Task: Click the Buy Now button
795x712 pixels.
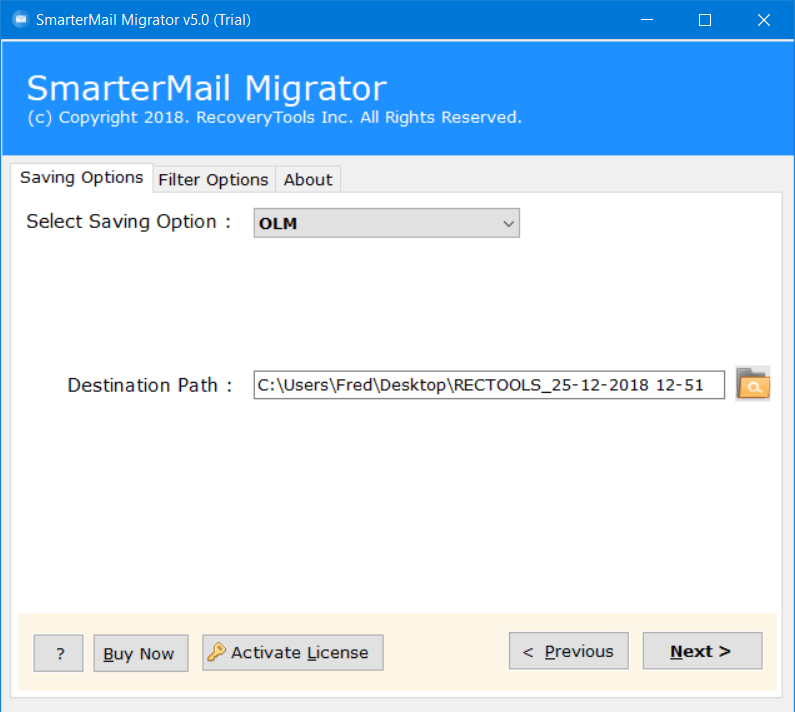Action: pos(140,653)
